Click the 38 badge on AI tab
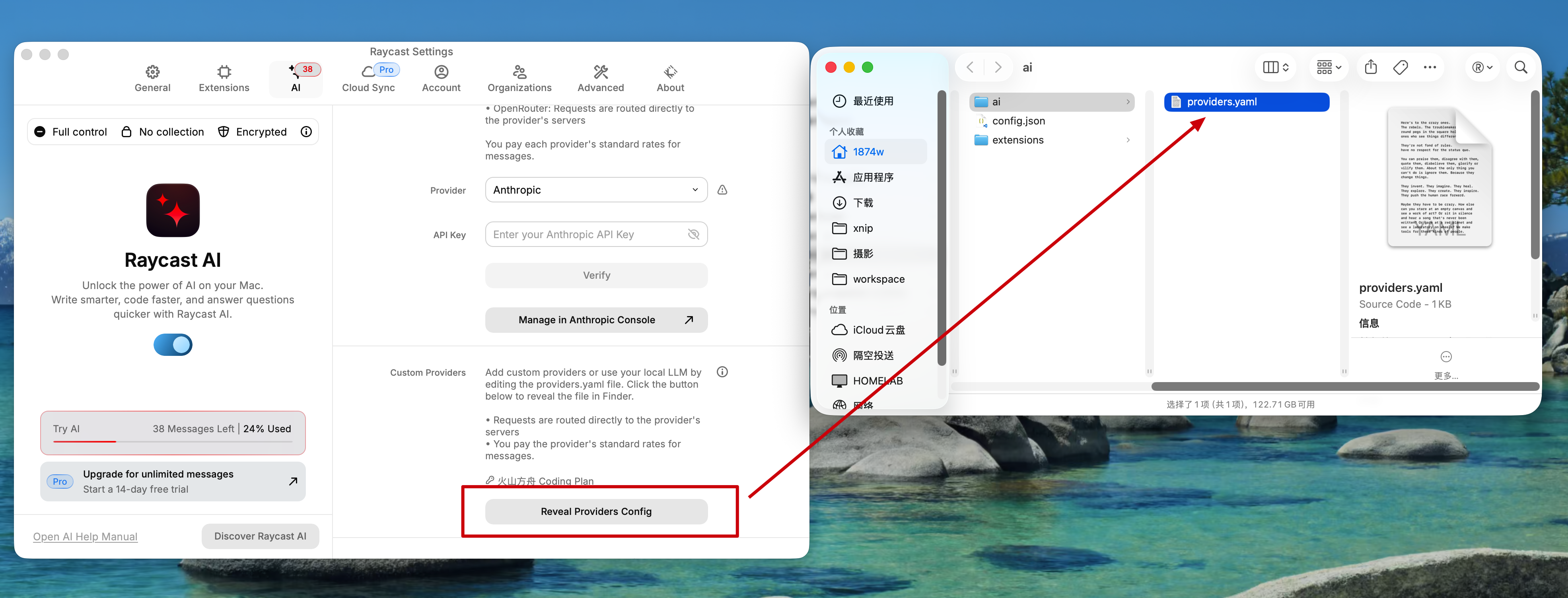Viewport: 1568px width, 598px height. pyautogui.click(x=307, y=69)
